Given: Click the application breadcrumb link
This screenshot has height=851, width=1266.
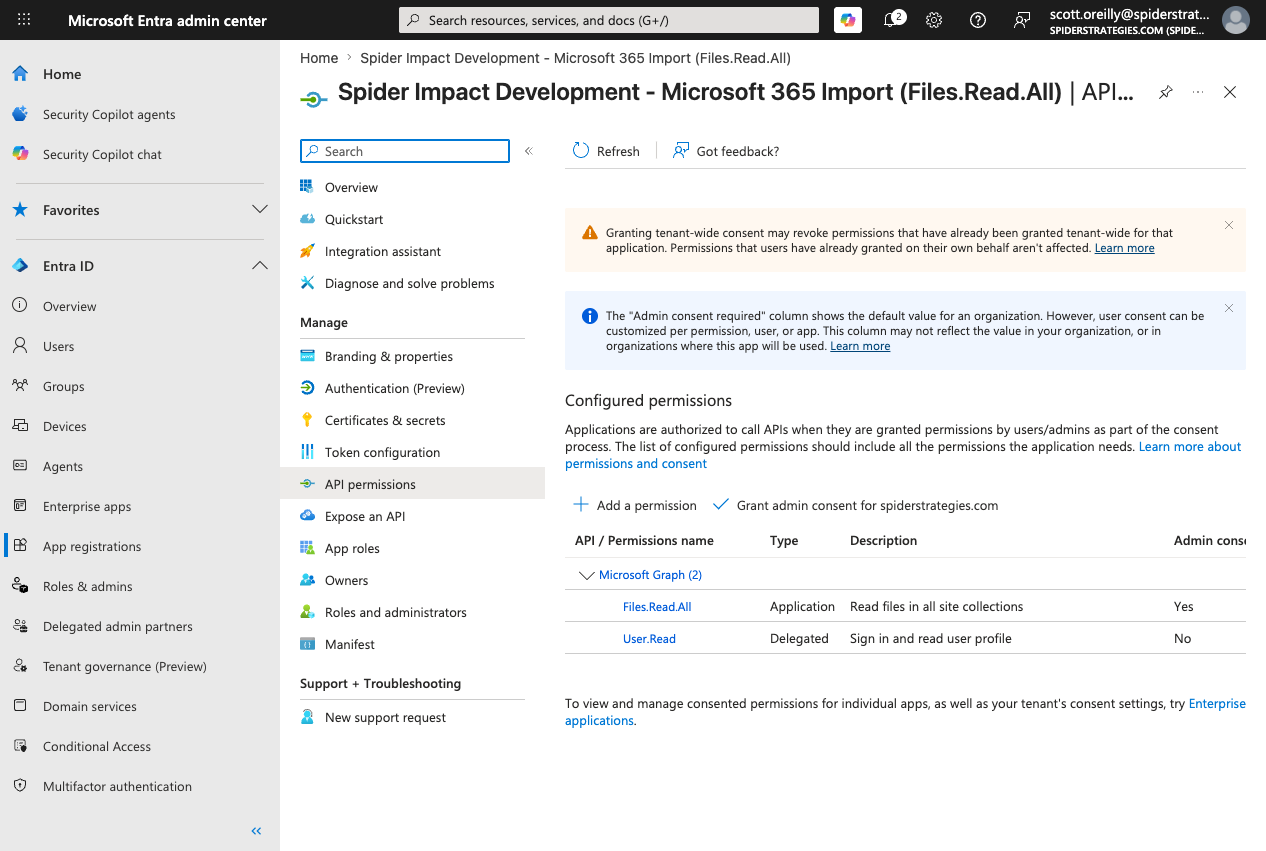Looking at the screenshot, I should coord(575,58).
